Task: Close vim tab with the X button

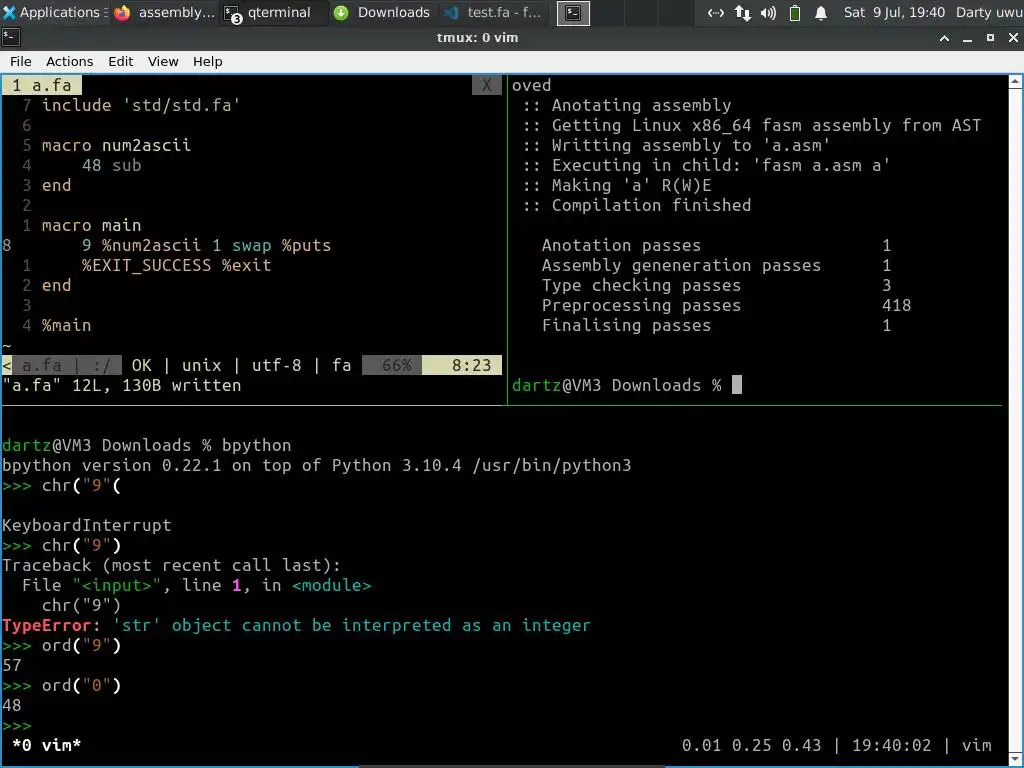Action: pos(487,86)
